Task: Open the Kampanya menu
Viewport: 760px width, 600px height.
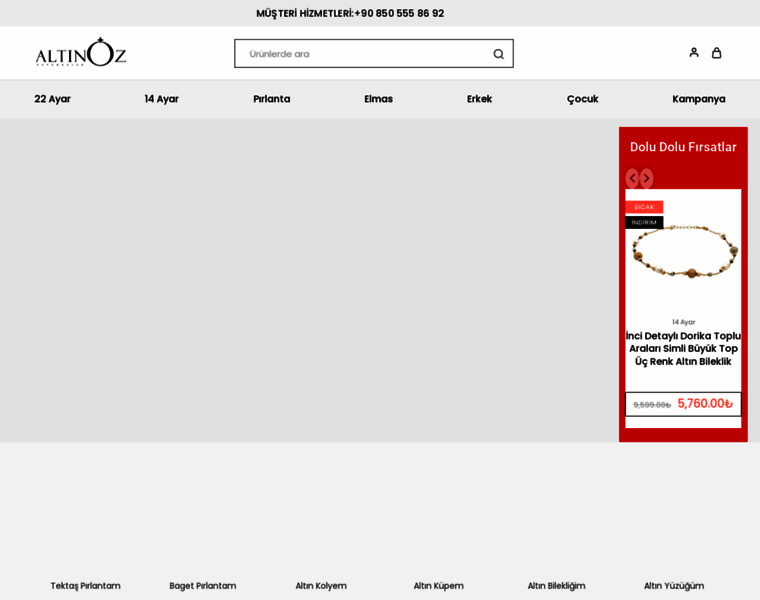Action: pos(698,99)
